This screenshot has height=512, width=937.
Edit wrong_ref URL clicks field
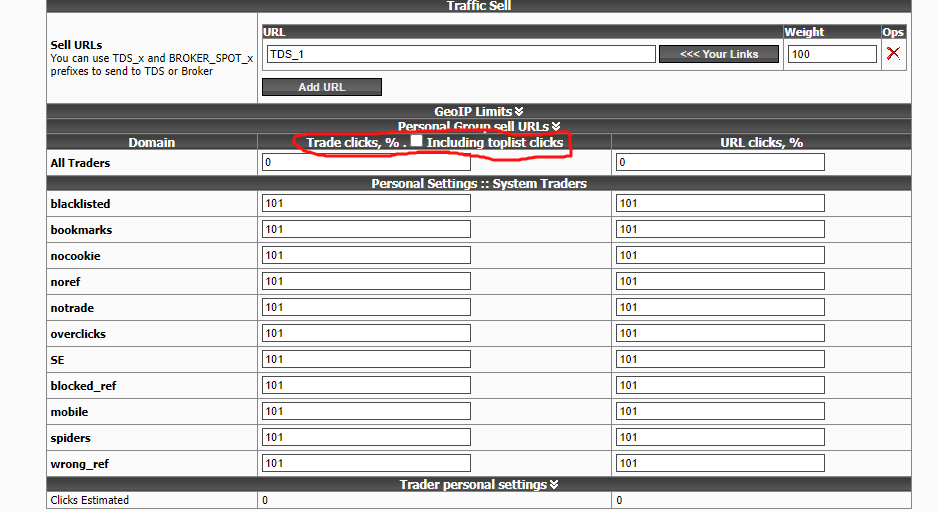tap(720, 463)
